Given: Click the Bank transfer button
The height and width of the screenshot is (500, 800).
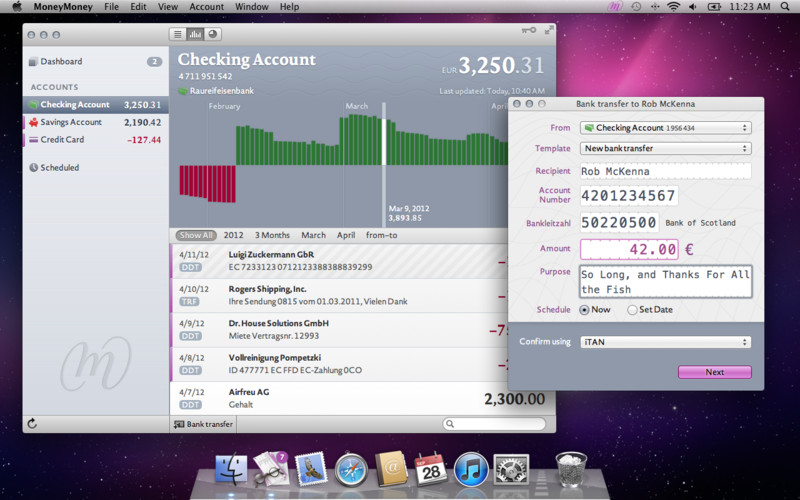Looking at the screenshot, I should click(x=203, y=424).
